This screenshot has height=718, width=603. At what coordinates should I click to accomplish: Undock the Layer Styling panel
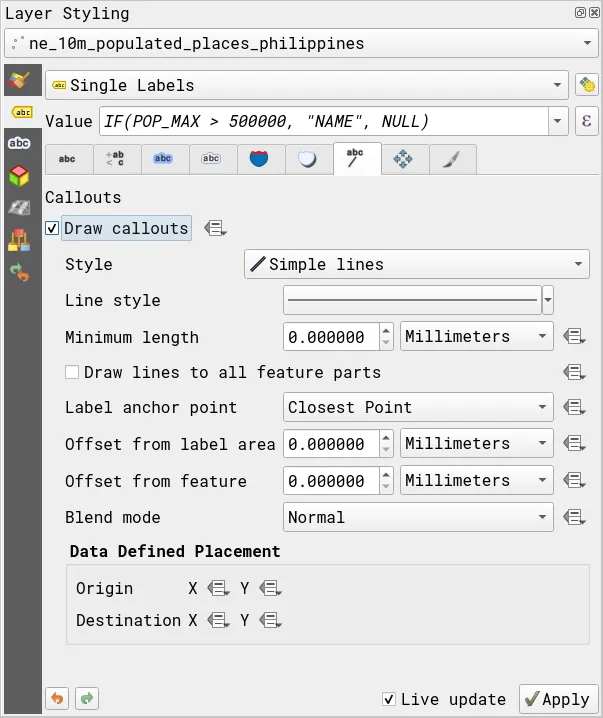(x=580, y=12)
